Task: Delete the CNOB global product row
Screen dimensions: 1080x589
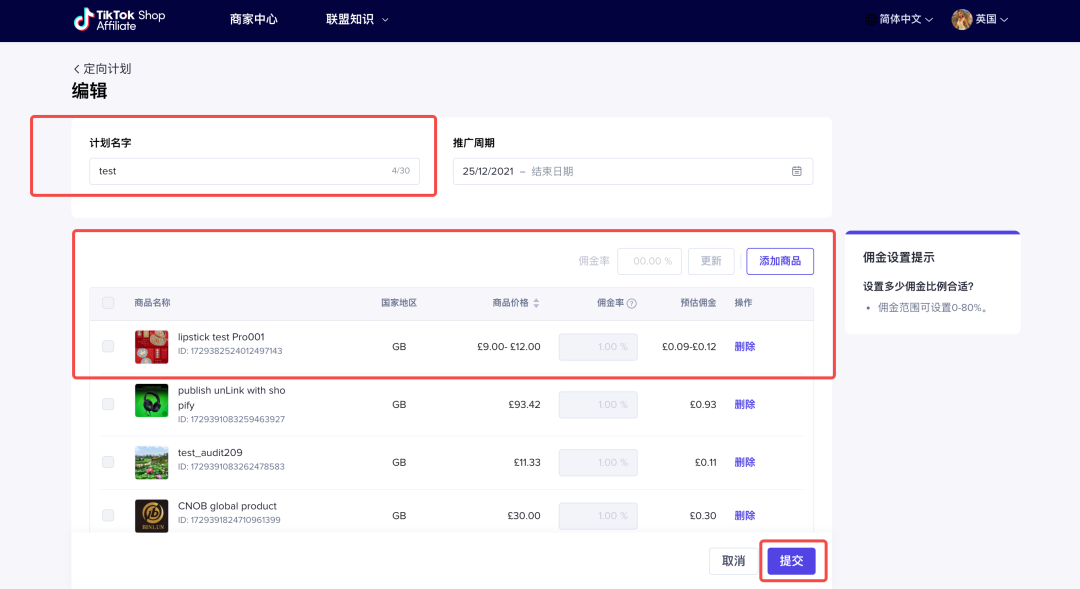Action: pos(745,516)
